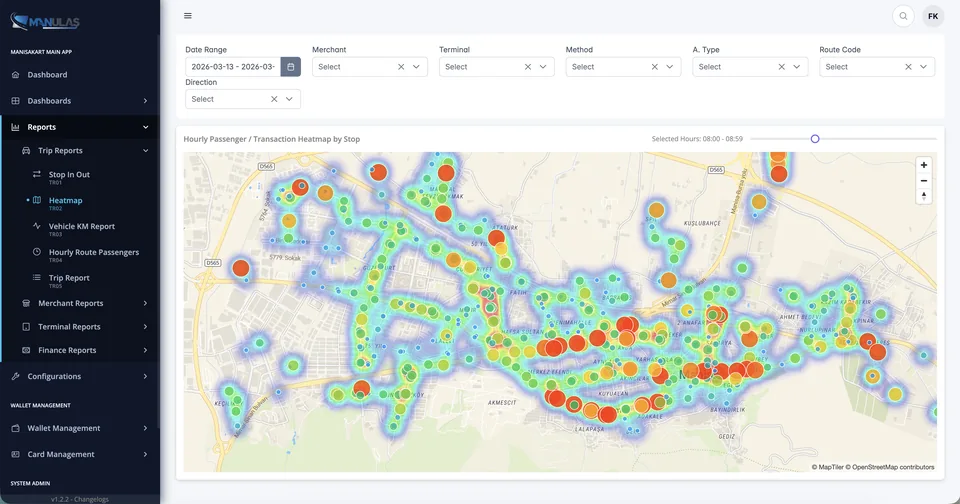Open Hourly Route Passengers report
Screen dimensions: 960x504
80,254
